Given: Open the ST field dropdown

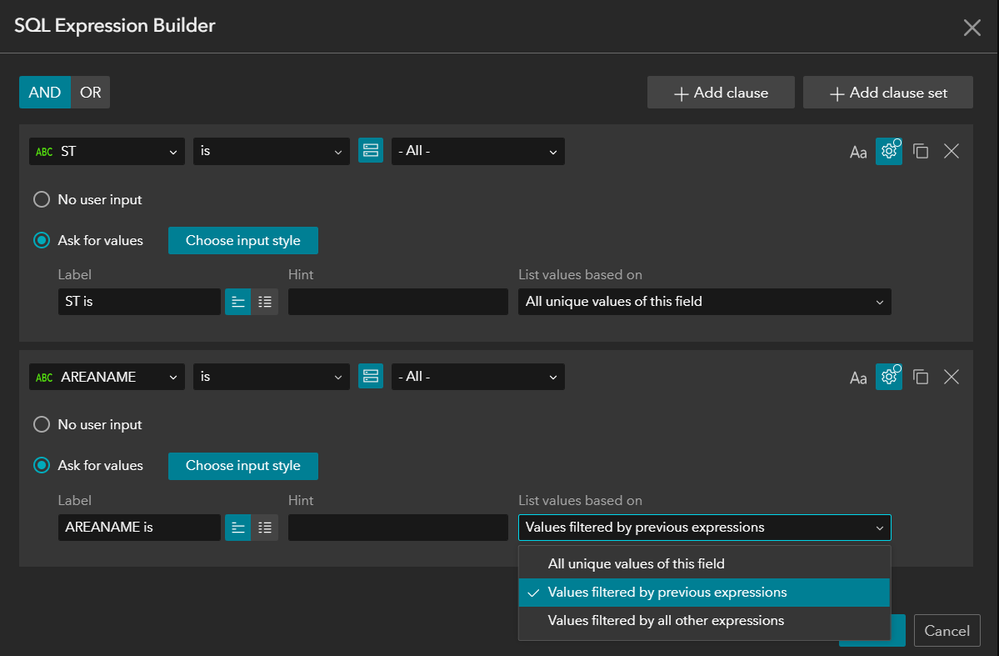Looking at the screenshot, I should (106, 151).
